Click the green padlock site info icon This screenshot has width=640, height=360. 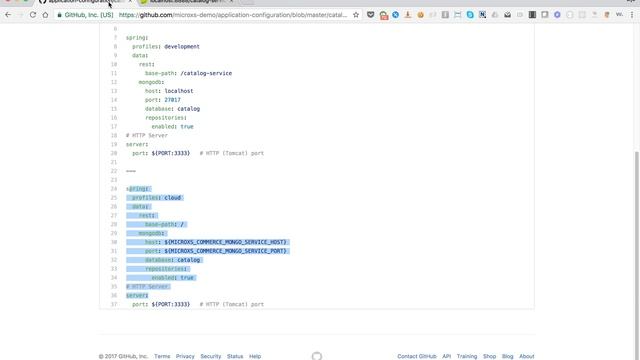tap(60, 15)
